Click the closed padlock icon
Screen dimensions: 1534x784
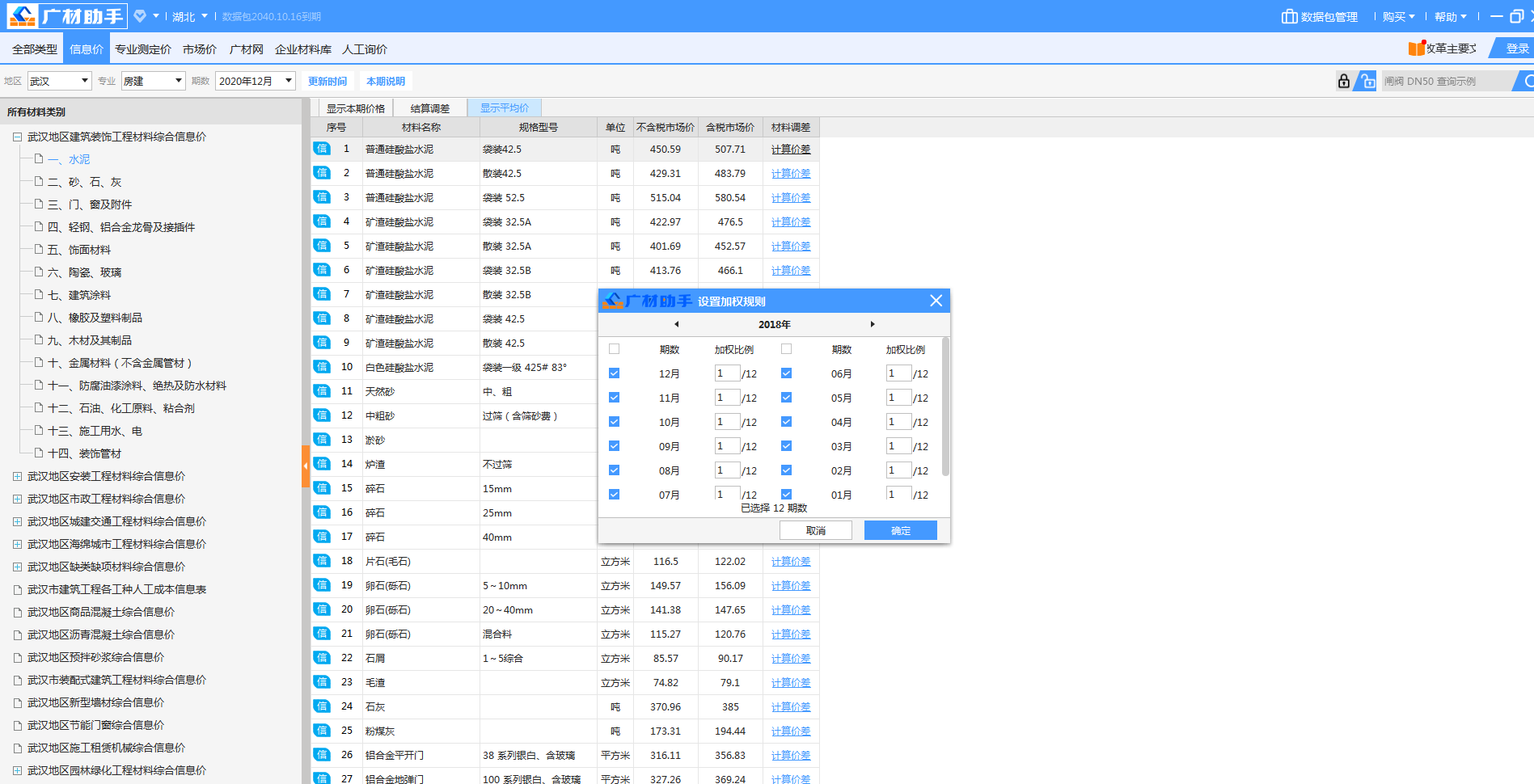click(x=1343, y=81)
